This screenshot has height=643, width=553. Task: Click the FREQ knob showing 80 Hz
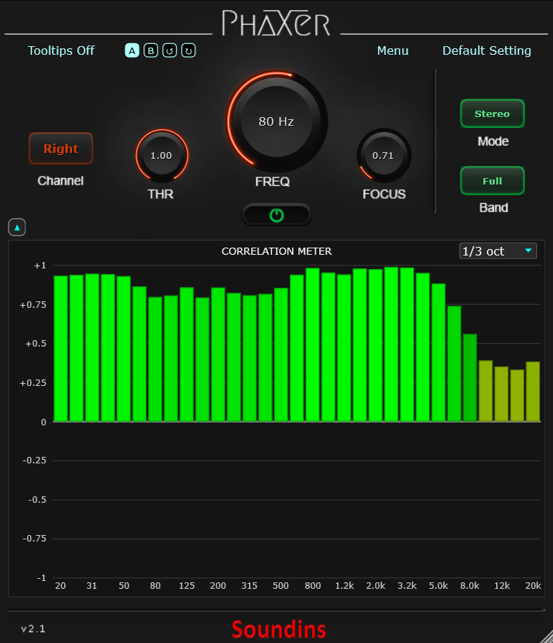(276, 122)
